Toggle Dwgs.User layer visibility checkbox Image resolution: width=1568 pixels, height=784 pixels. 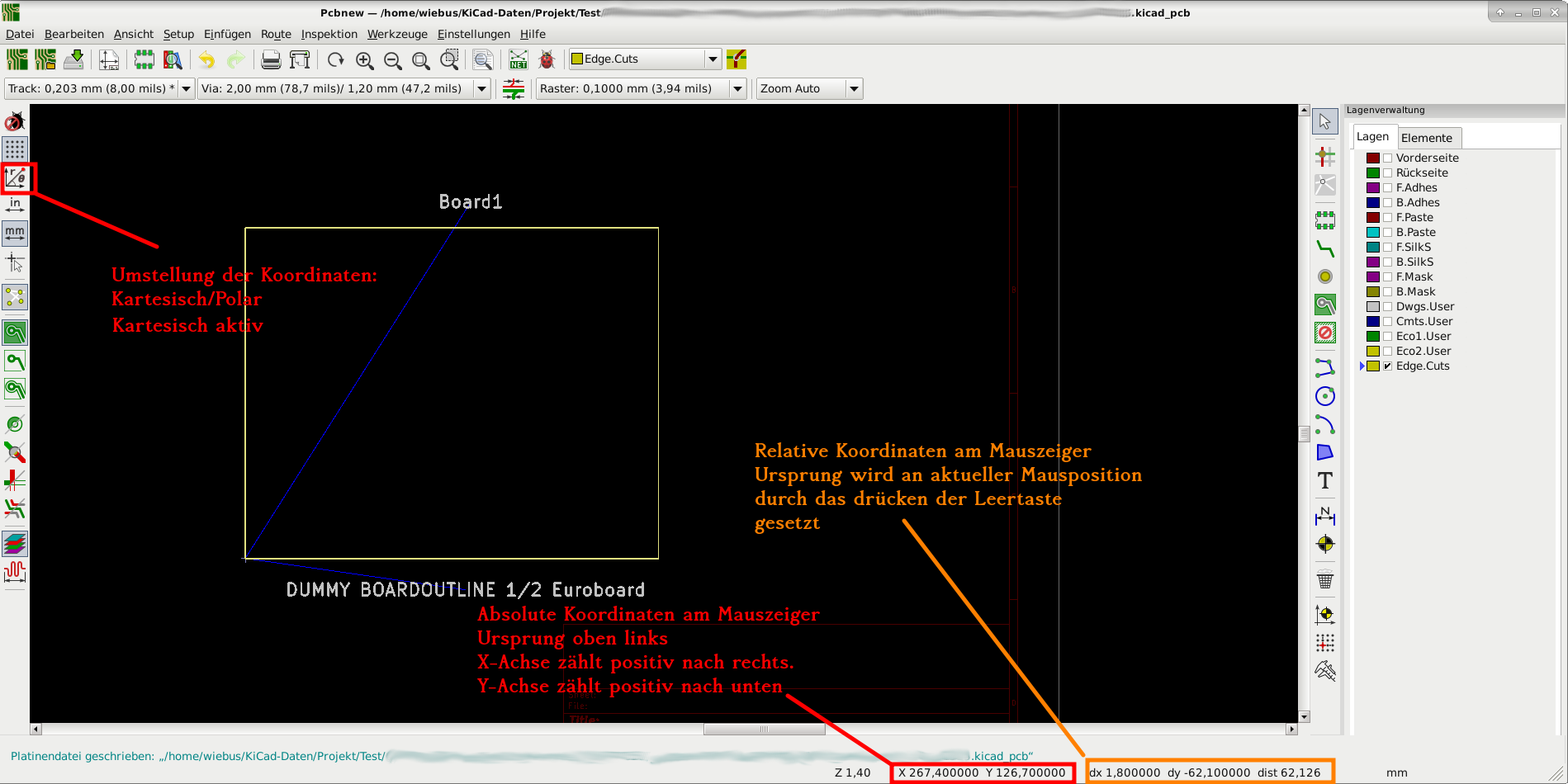pos(1388,307)
